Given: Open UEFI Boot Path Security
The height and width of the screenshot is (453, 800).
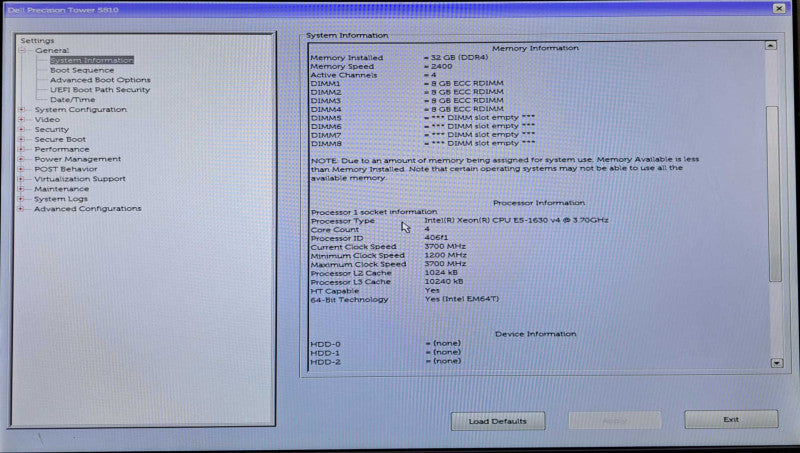Looking at the screenshot, I should (x=100, y=90).
